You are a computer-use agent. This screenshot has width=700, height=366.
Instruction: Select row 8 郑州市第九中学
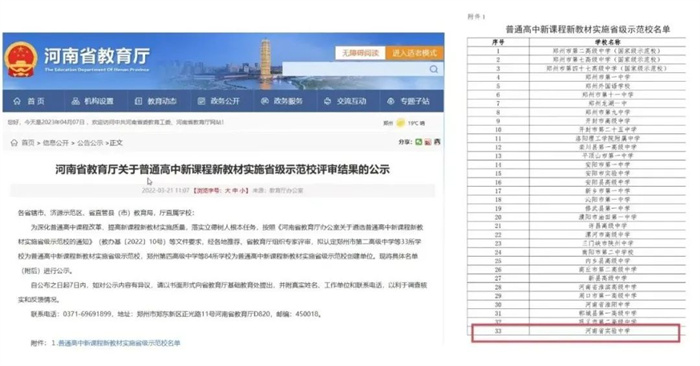(x=576, y=112)
